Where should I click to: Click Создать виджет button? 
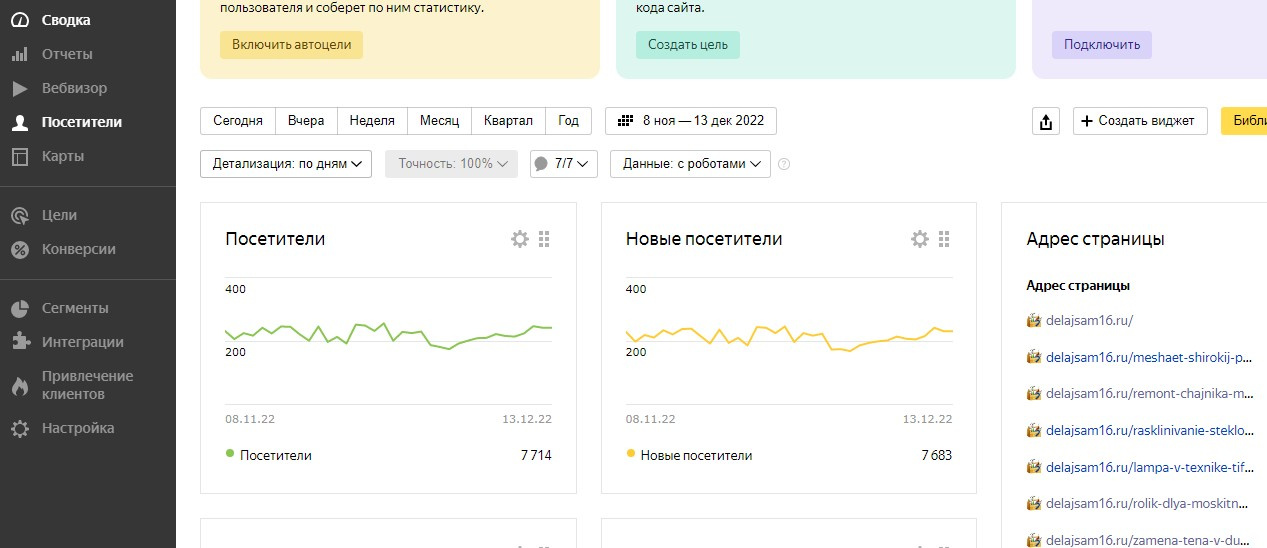(x=1140, y=121)
